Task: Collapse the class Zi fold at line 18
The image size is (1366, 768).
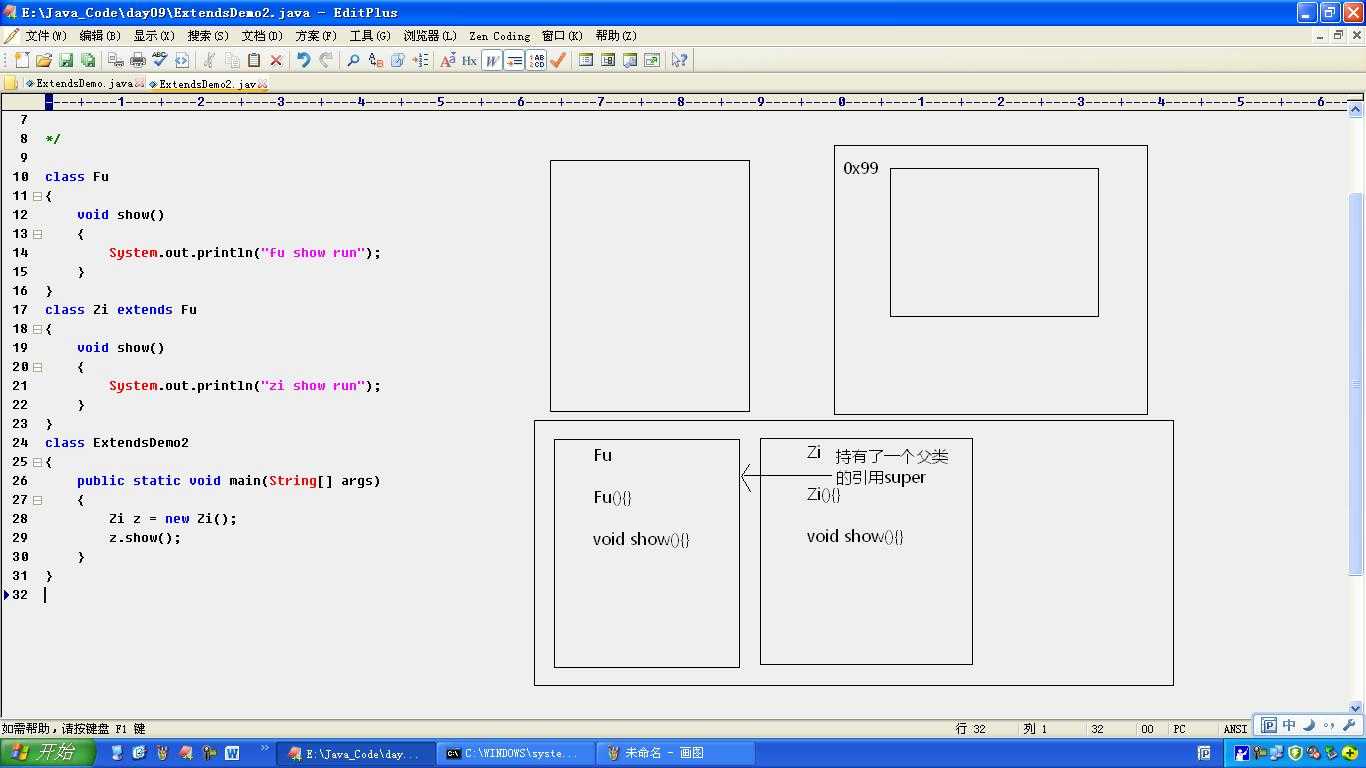Action: [x=37, y=329]
